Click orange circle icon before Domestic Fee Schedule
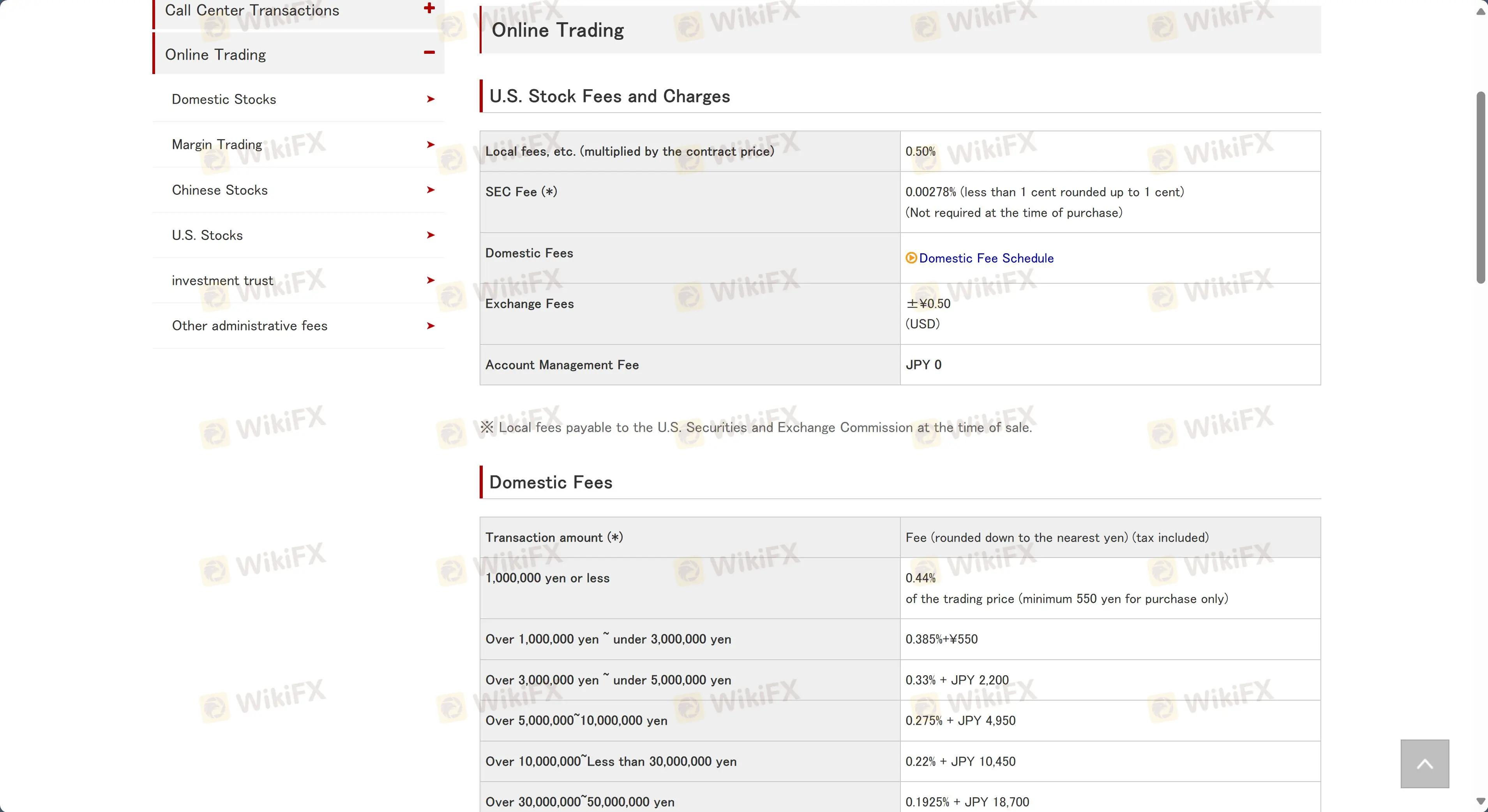Screen dimensions: 1488x812 [911, 258]
